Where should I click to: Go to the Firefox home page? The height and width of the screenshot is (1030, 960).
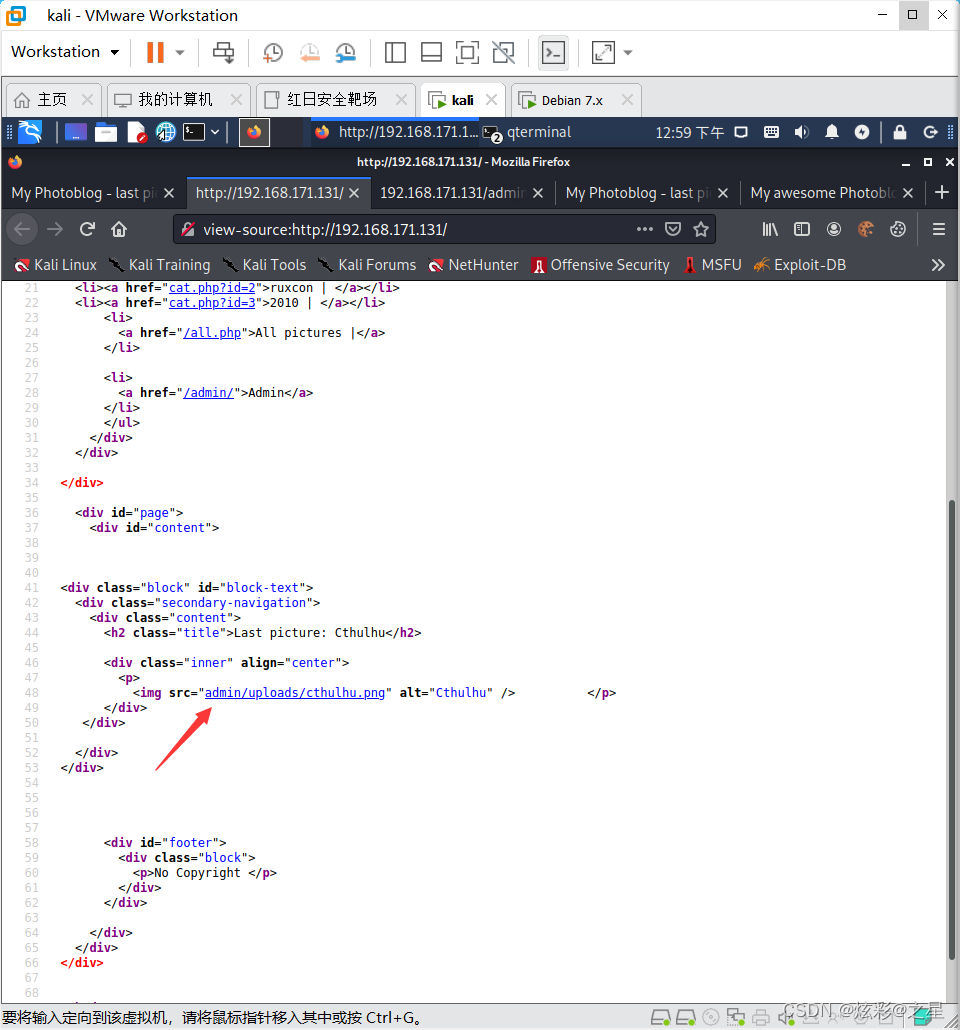(x=118, y=229)
